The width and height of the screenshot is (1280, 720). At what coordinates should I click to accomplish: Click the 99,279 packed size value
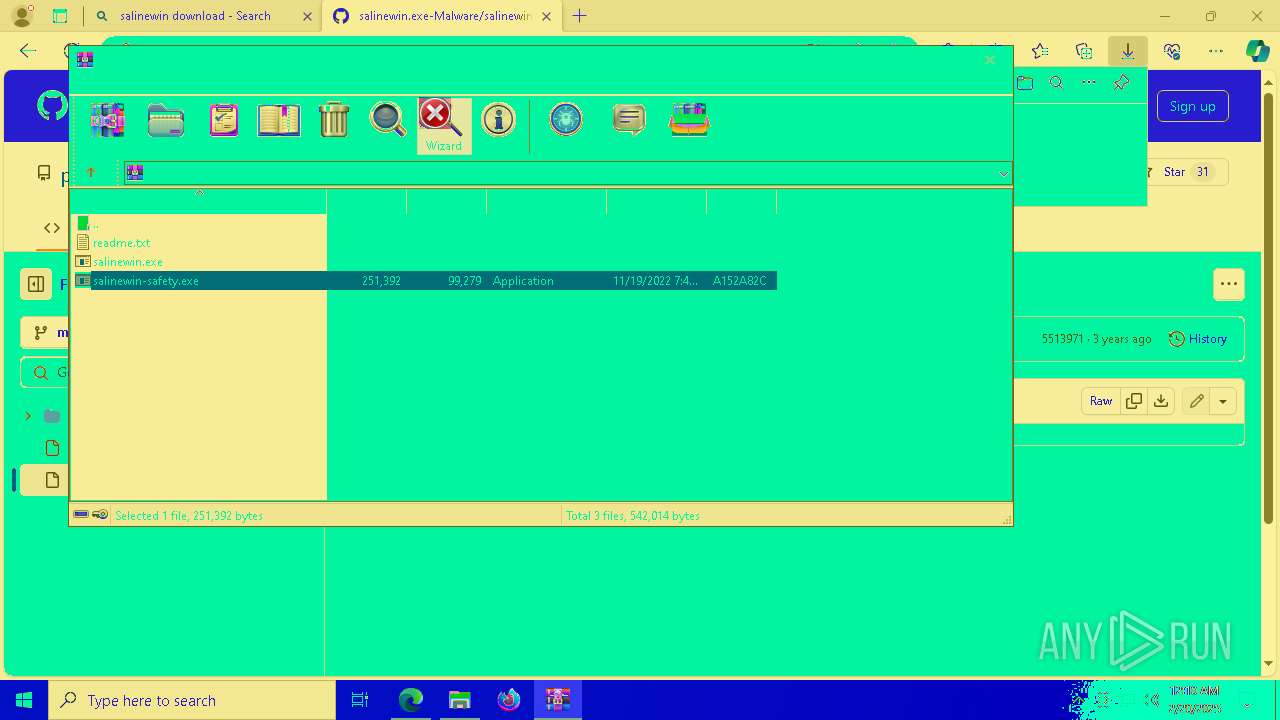465,281
